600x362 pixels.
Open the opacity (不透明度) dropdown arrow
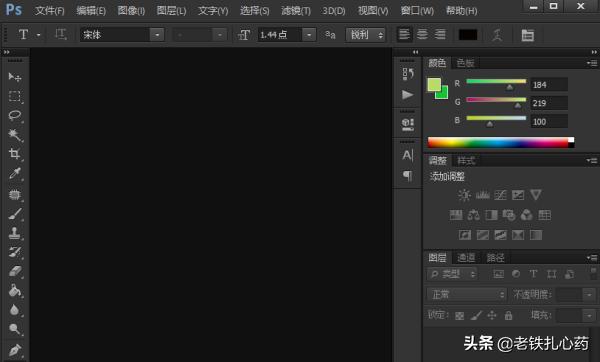(589, 295)
